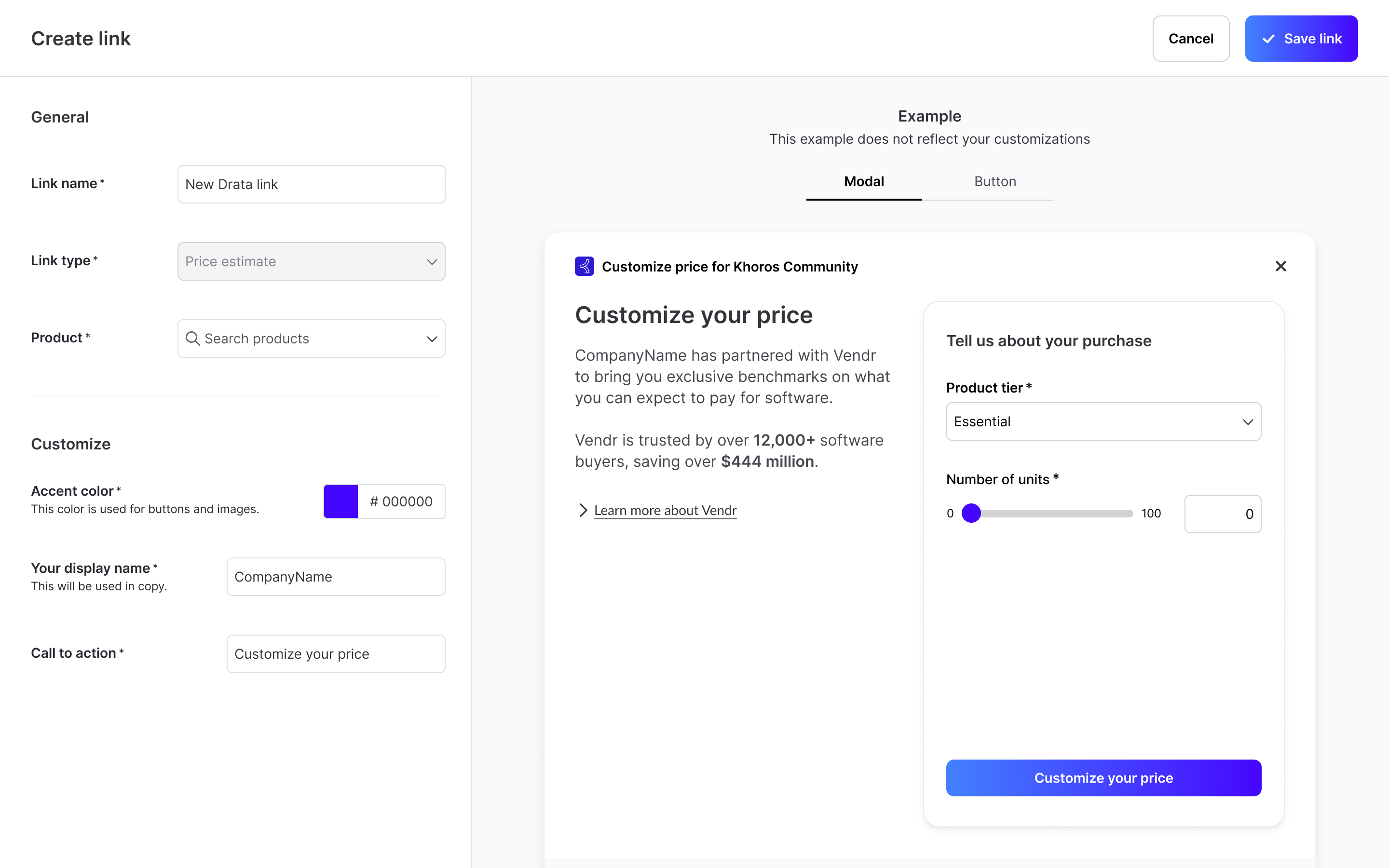Click the Number of units slider handle
Screen dimensions: 1389x868
pyautogui.click(x=971, y=513)
